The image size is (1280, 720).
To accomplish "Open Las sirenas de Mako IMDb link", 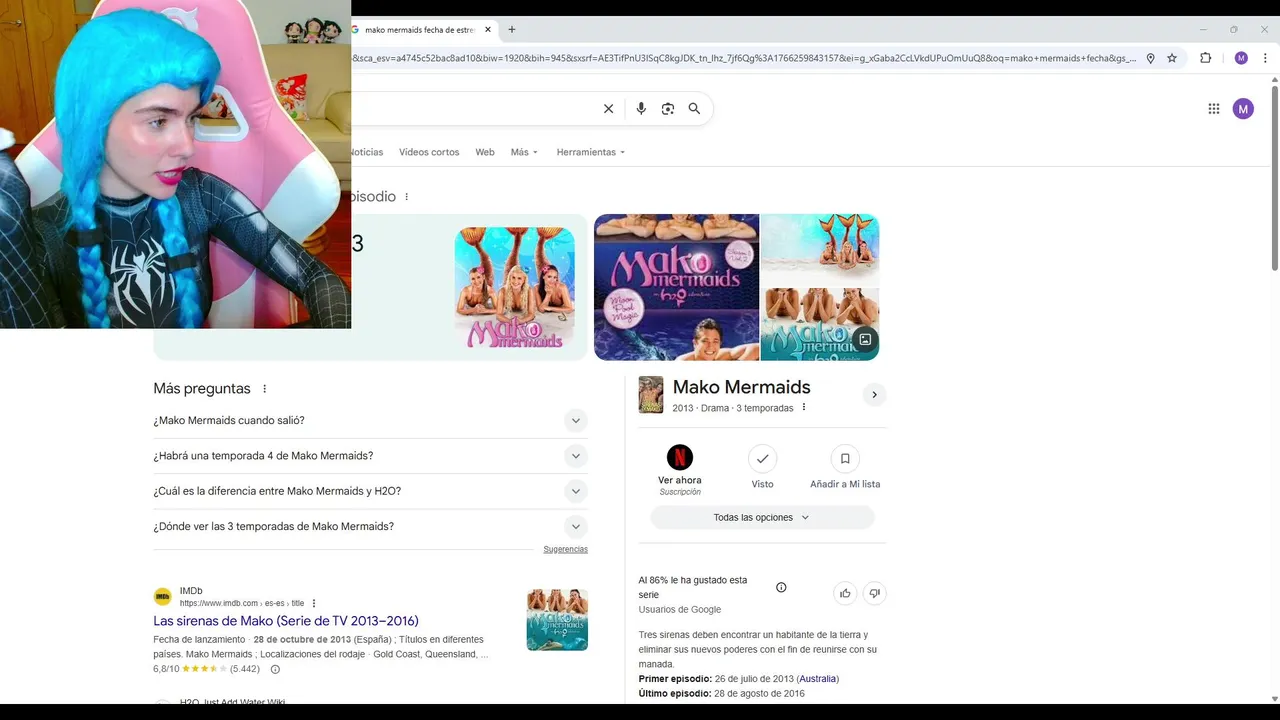I will click(x=286, y=621).
